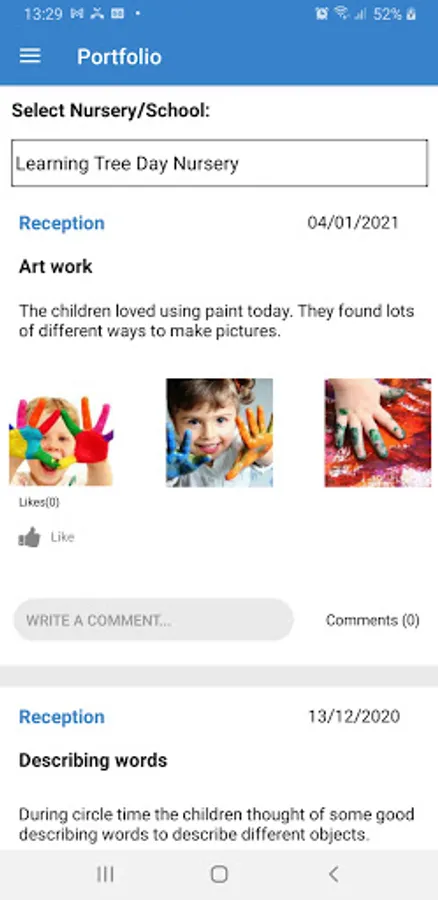The height and width of the screenshot is (900, 438).
Task: Tap the thumbs-up Like icon
Action: tap(29, 537)
